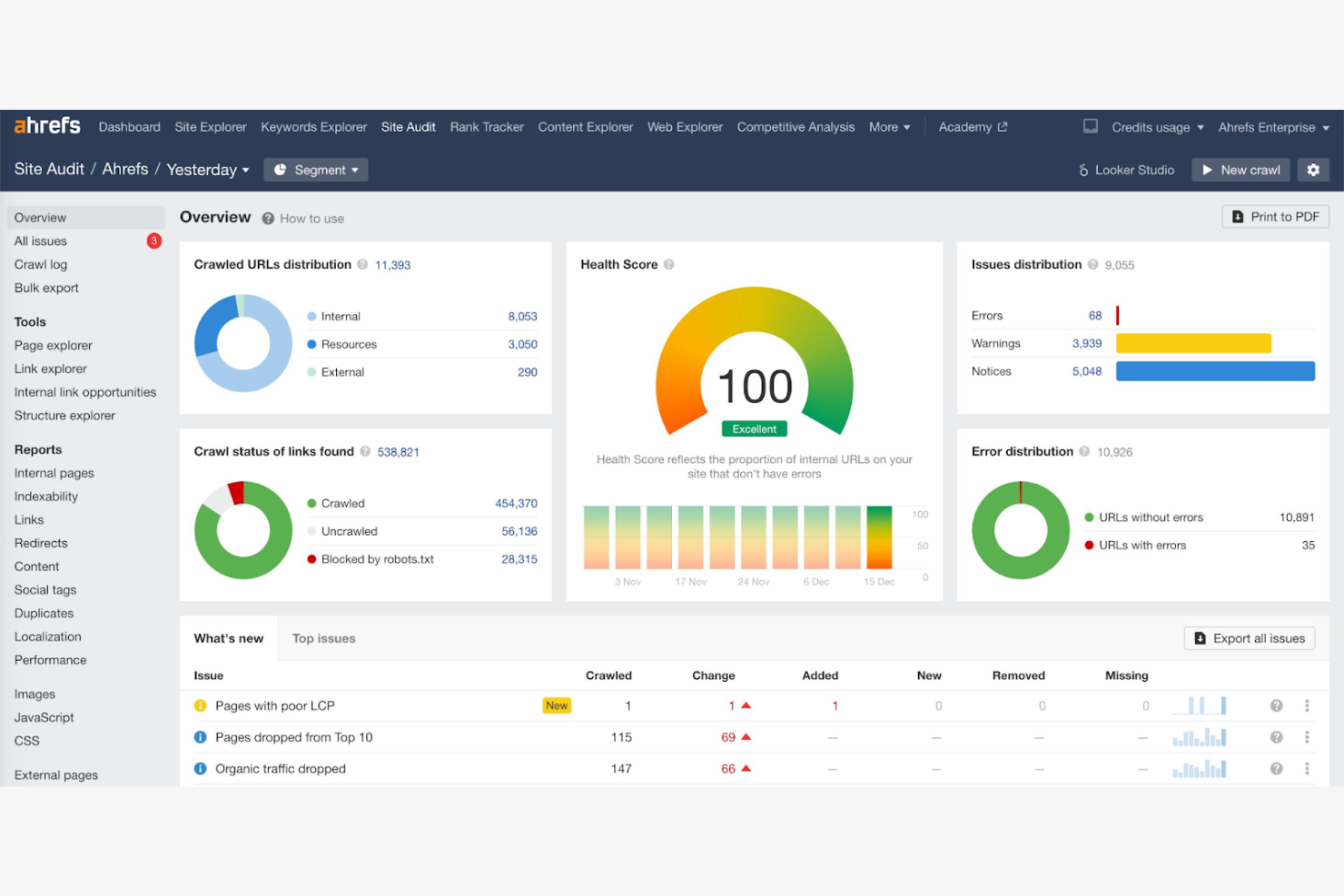1344x896 pixels.
Task: Switch to the Top issues tab
Action: (x=323, y=638)
